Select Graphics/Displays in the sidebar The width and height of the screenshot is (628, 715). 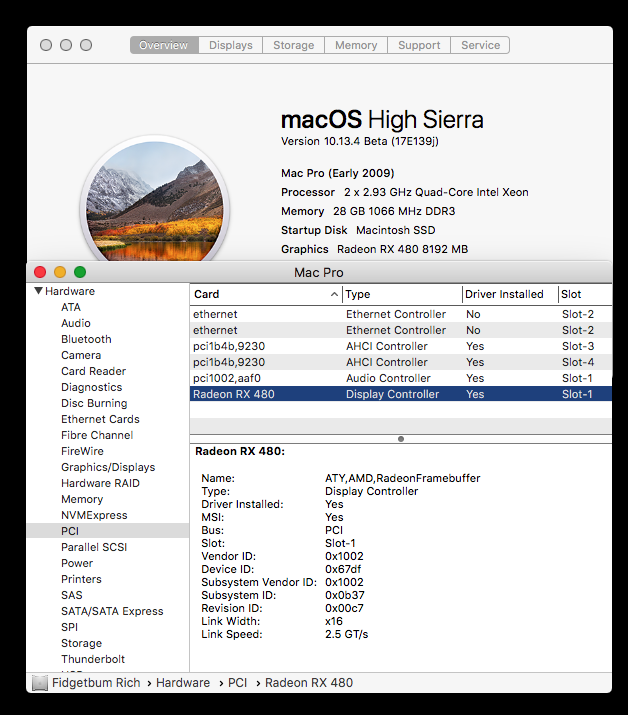tap(108, 467)
